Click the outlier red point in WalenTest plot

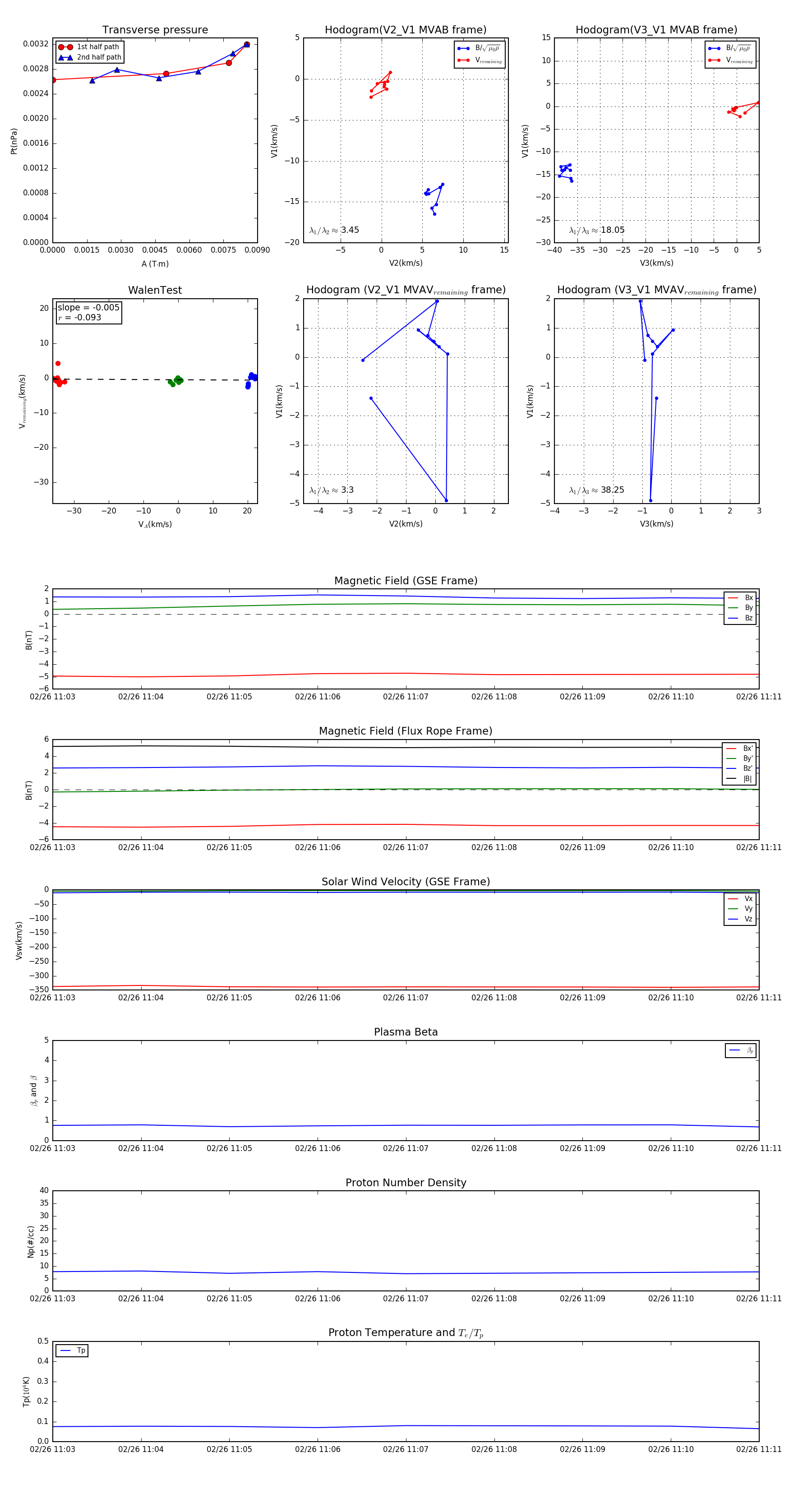[x=58, y=364]
